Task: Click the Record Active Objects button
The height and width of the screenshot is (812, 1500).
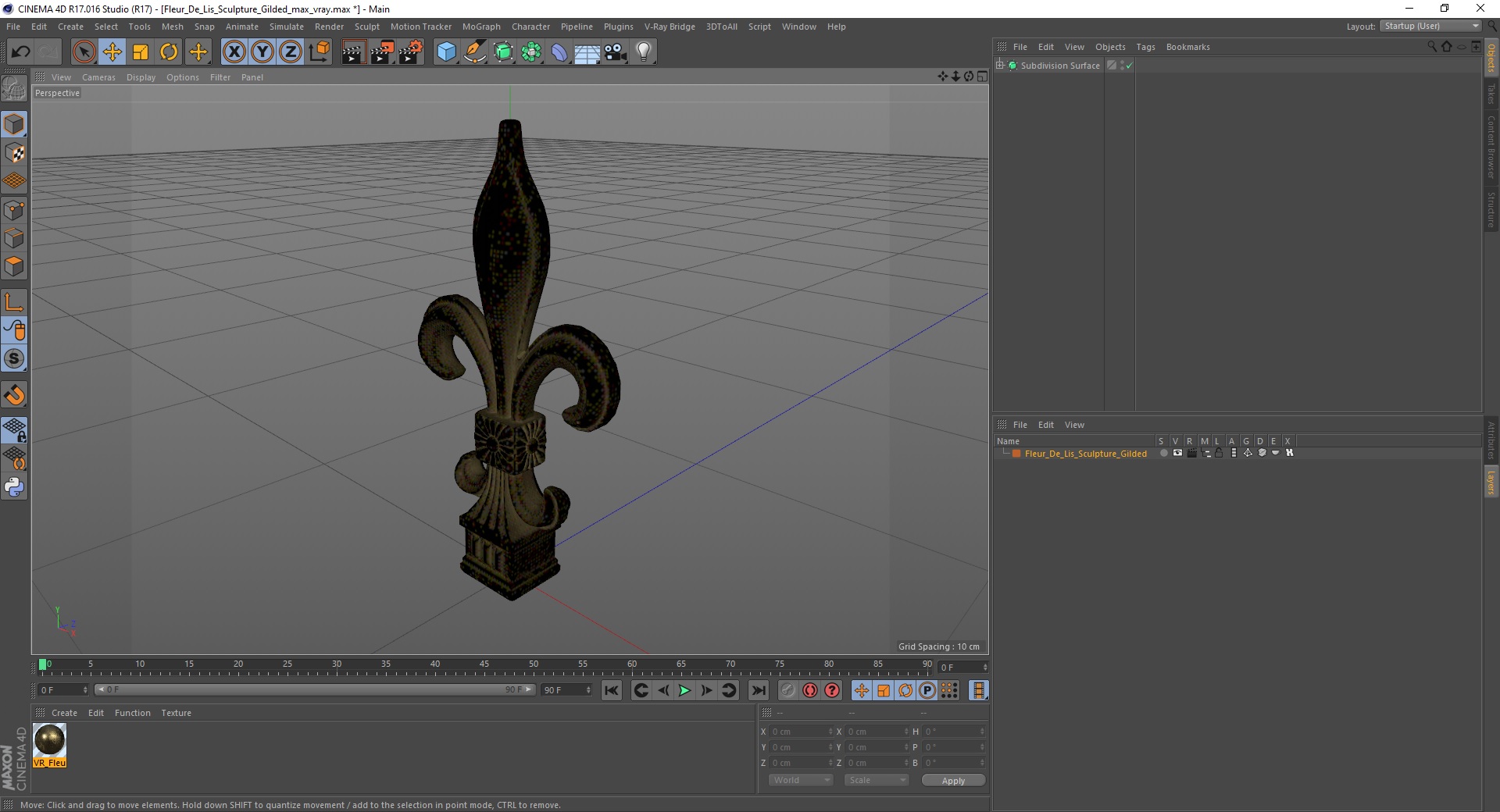Action: [x=787, y=690]
